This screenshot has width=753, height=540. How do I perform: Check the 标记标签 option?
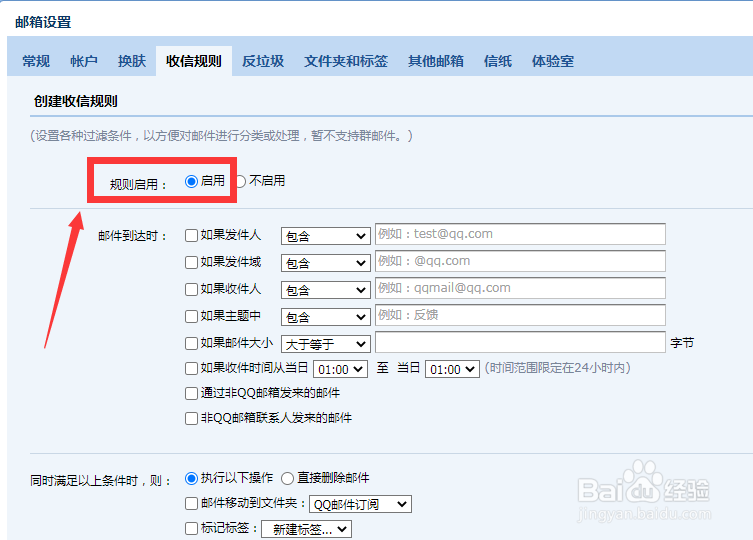coord(191,528)
